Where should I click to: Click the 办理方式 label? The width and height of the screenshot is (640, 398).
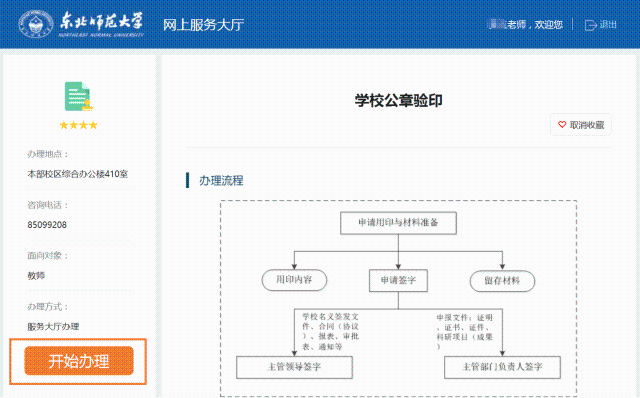click(x=48, y=307)
